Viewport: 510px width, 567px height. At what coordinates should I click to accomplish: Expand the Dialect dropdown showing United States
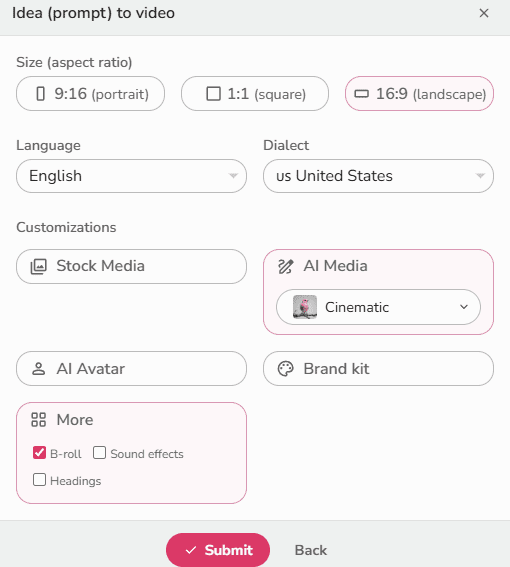[x=378, y=176]
